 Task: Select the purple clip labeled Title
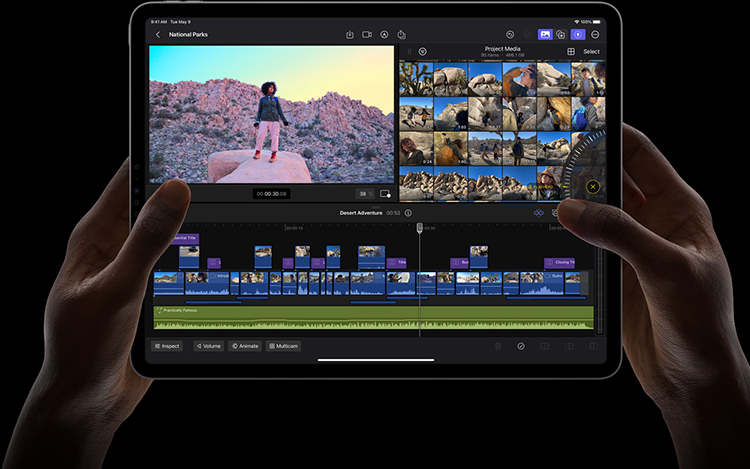[x=397, y=262]
